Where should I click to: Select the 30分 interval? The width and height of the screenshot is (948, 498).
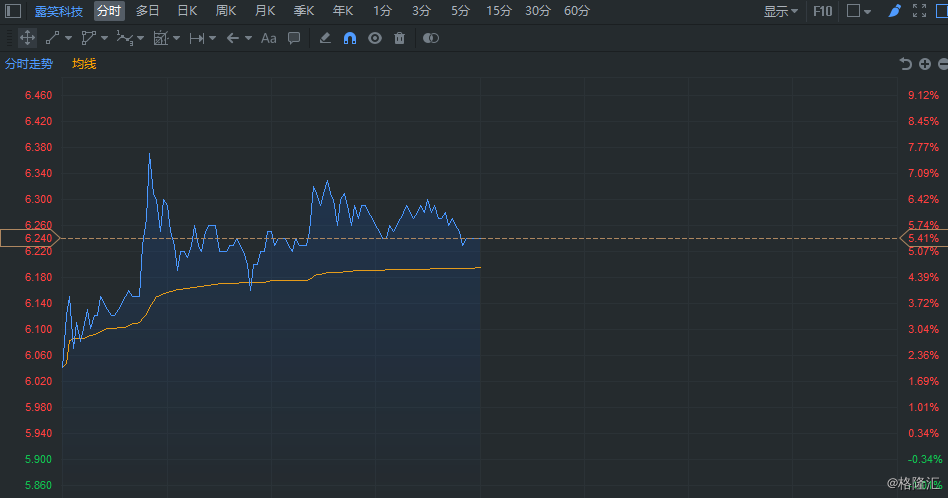pyautogui.click(x=537, y=11)
